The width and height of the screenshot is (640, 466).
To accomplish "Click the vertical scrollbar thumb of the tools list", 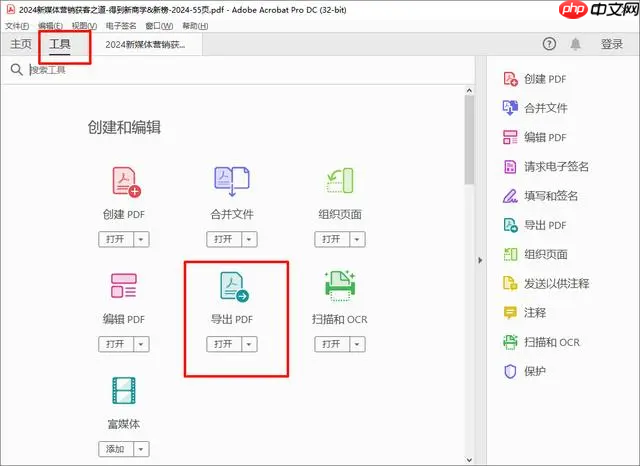I will click(469, 140).
